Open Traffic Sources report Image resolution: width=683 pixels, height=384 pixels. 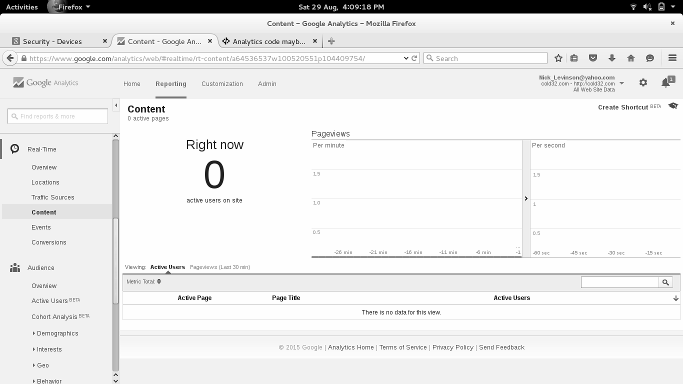click(53, 197)
